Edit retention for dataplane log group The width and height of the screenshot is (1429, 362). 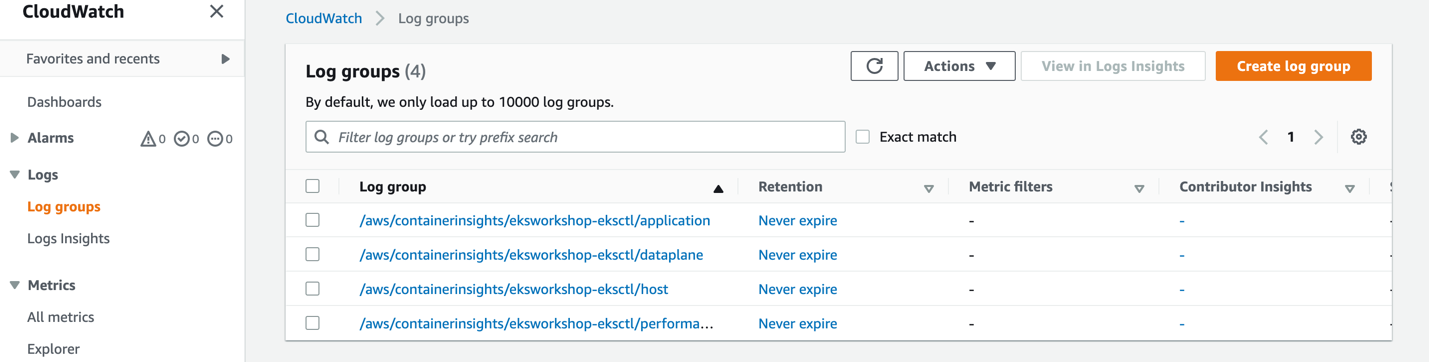pyautogui.click(x=798, y=254)
